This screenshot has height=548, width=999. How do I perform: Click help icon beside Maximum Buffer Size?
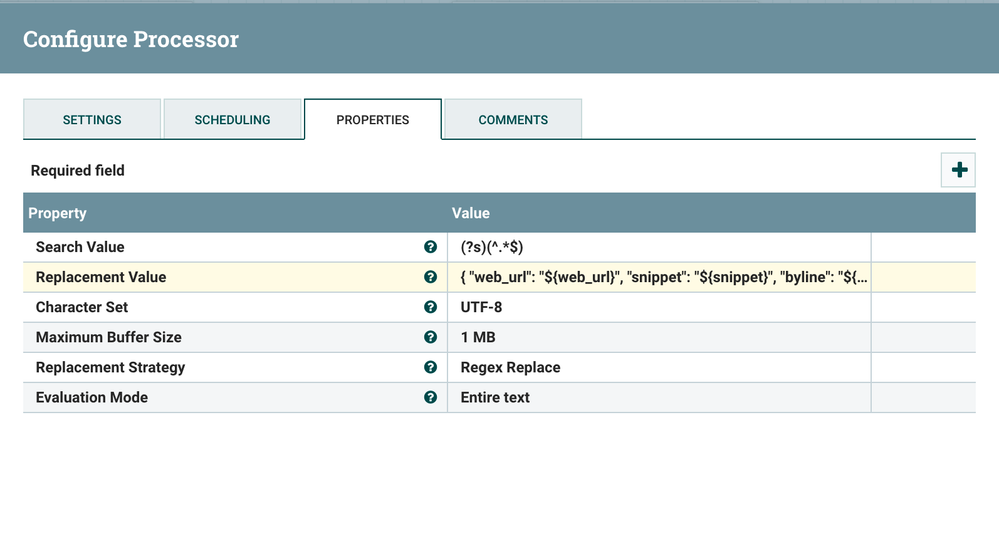(x=430, y=337)
